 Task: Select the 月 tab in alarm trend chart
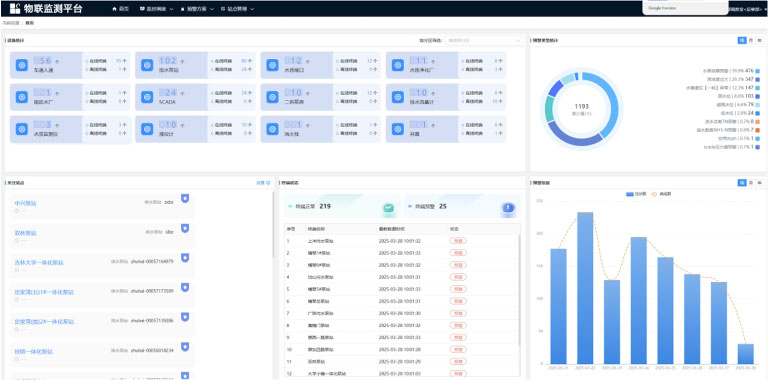pos(751,183)
